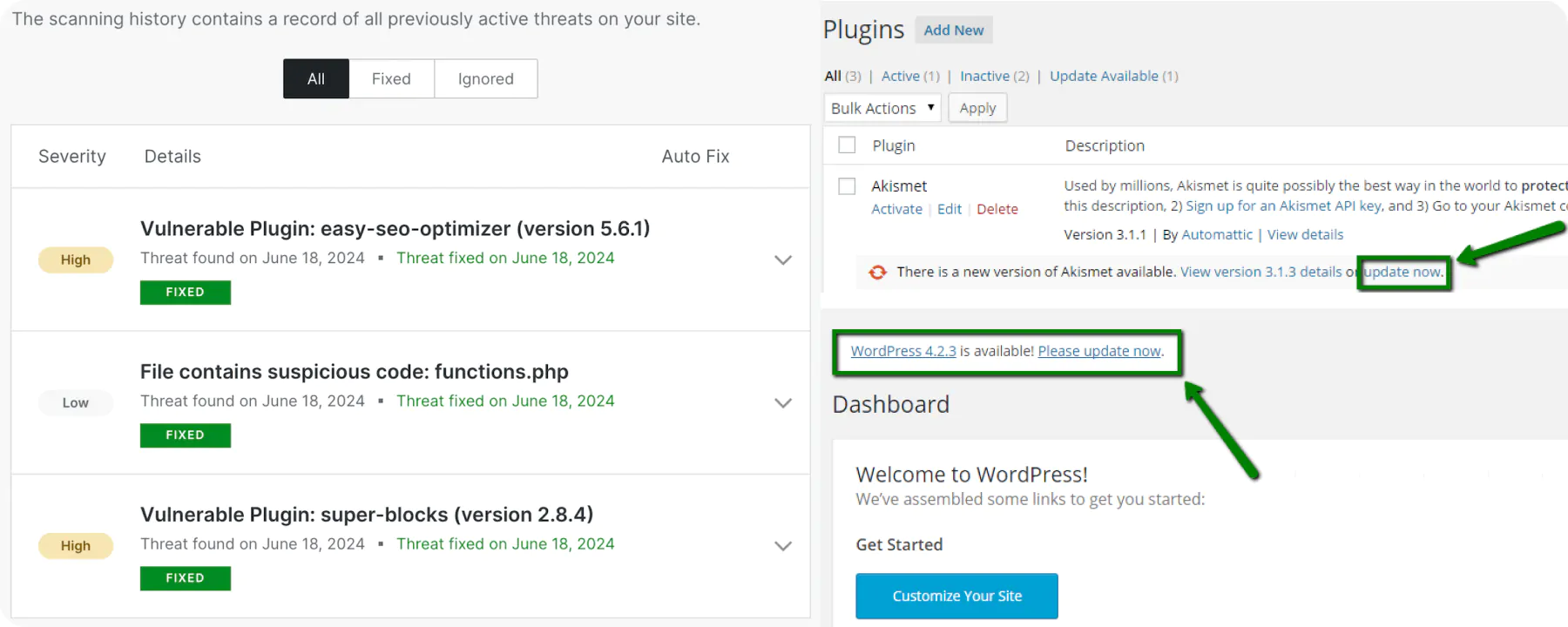Open the Bulk Actions dropdown

tap(882, 108)
